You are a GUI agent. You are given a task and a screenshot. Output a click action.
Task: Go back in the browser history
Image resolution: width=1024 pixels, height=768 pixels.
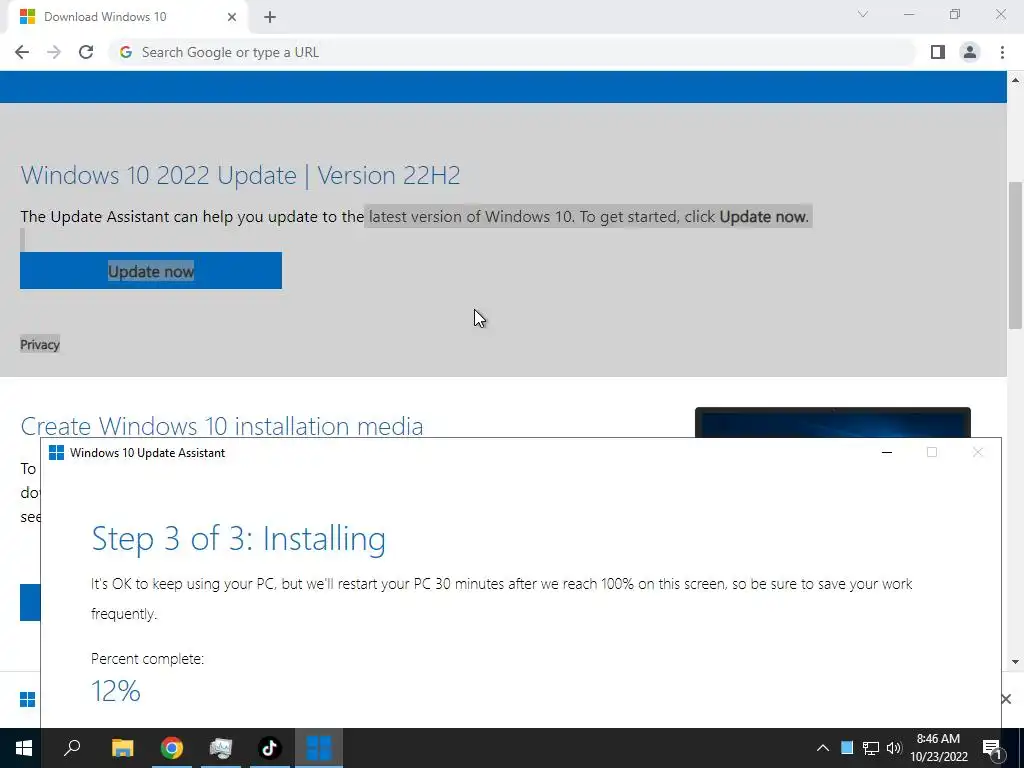coord(22,52)
